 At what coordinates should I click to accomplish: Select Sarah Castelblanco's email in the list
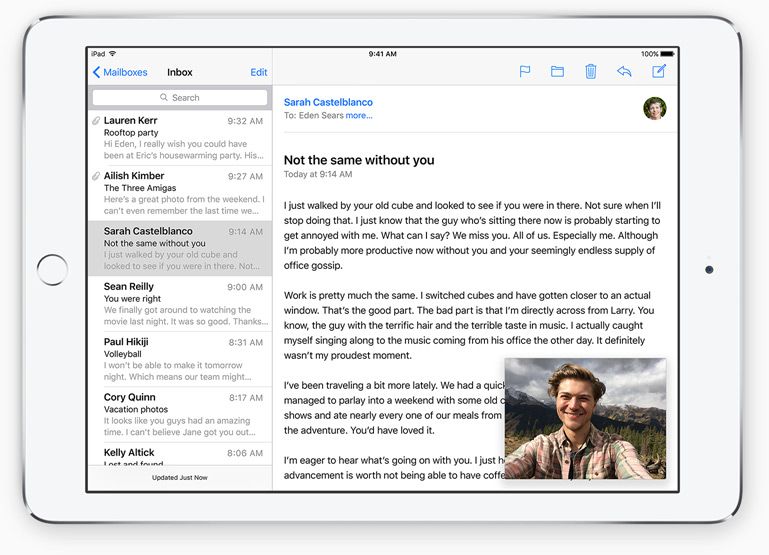click(180, 249)
